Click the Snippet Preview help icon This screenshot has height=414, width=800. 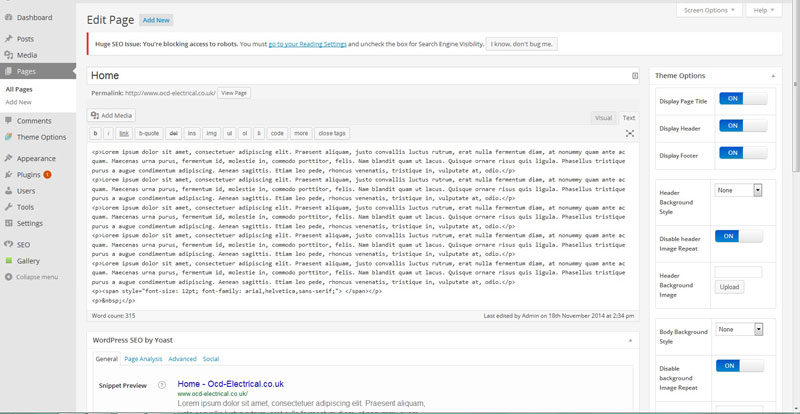(161, 385)
